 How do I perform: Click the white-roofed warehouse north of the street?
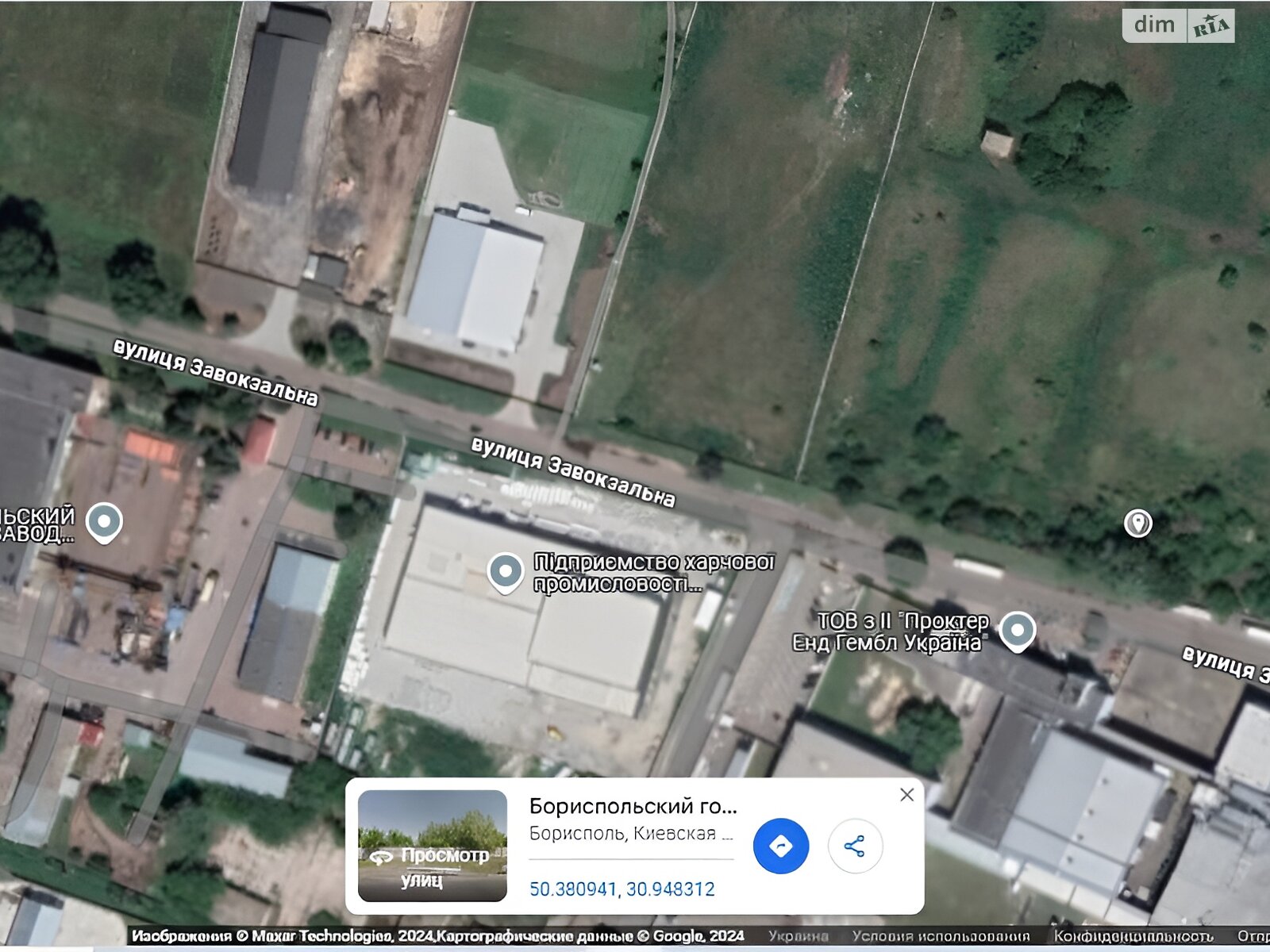[x=475, y=283]
